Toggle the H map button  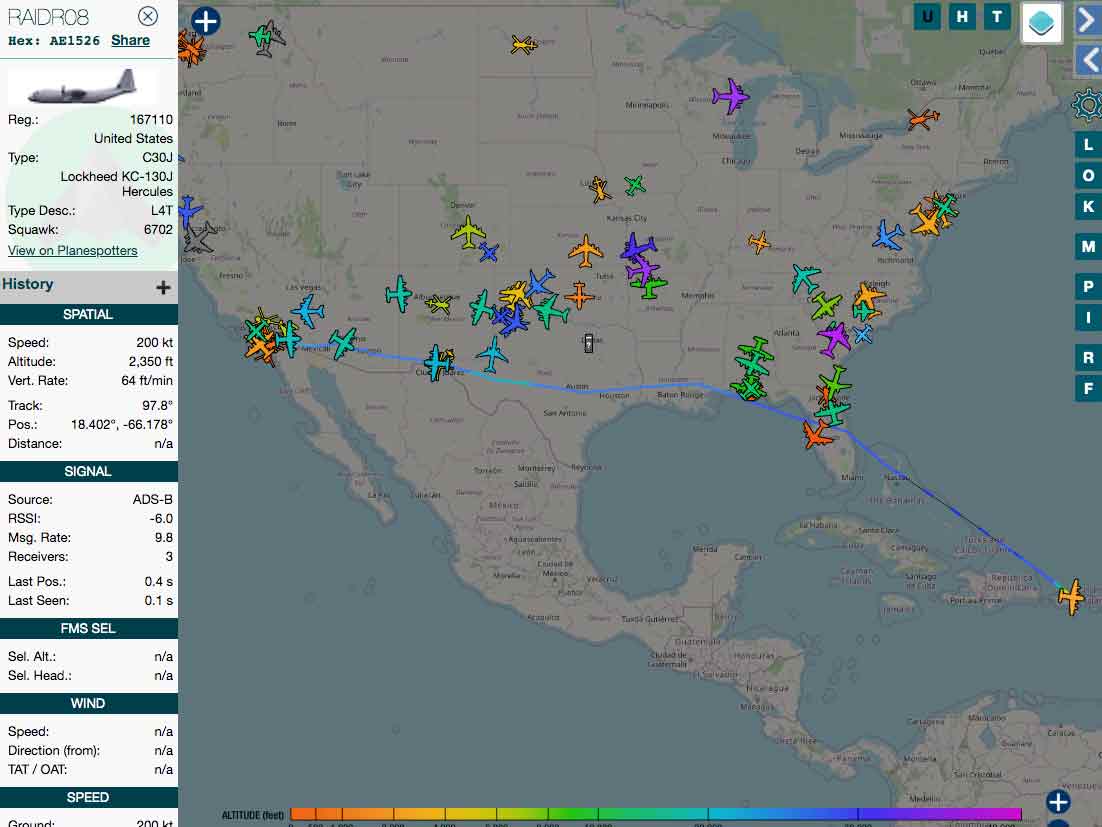(962, 16)
